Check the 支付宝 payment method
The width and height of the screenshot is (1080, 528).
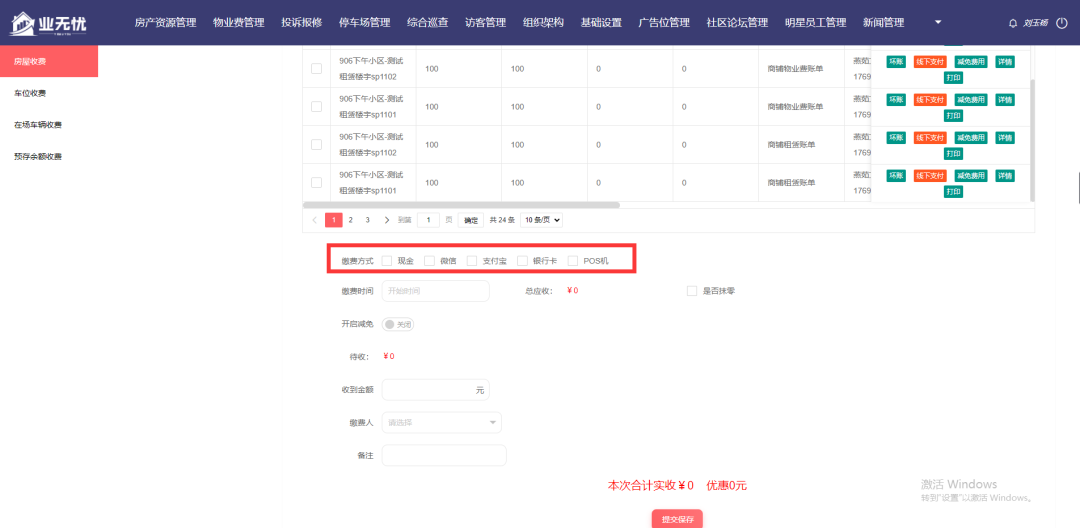(472, 261)
